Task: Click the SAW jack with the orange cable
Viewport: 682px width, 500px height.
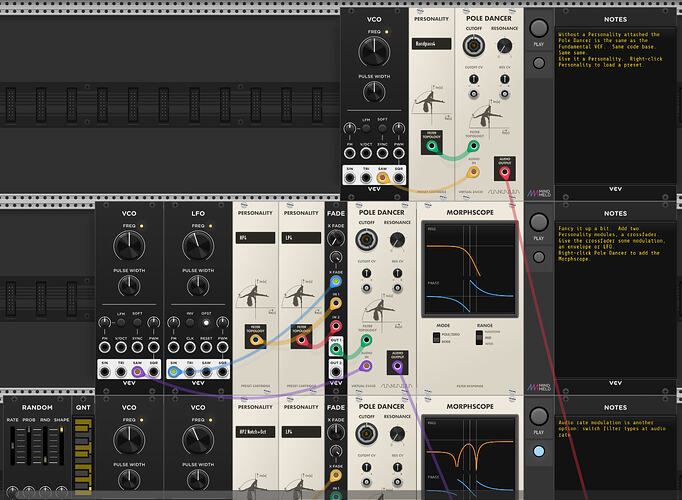Action: pyautogui.click(x=382, y=177)
